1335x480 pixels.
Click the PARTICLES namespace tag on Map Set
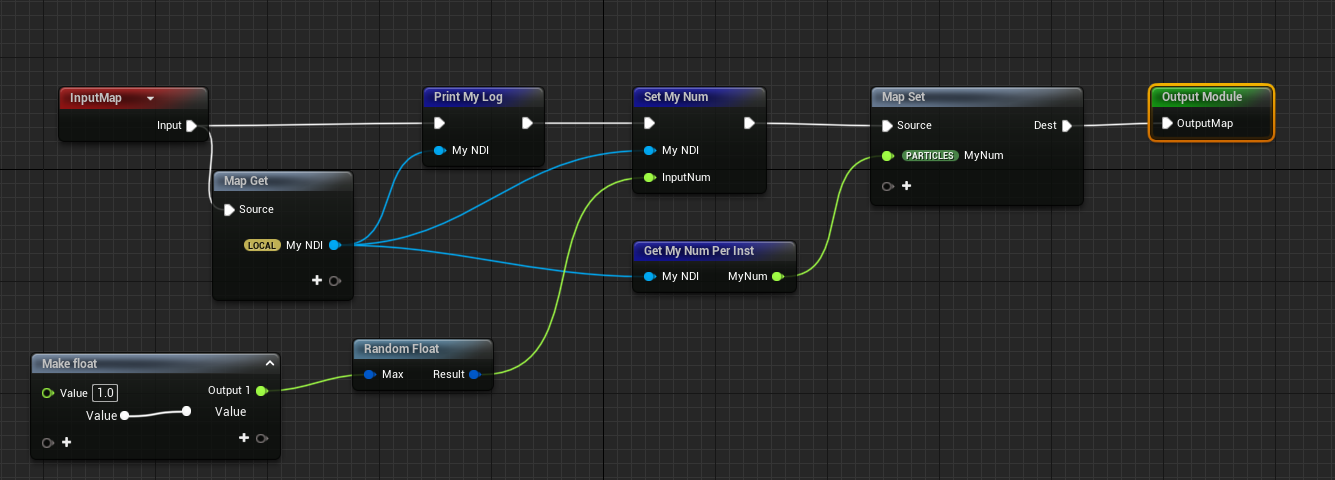(x=930, y=156)
